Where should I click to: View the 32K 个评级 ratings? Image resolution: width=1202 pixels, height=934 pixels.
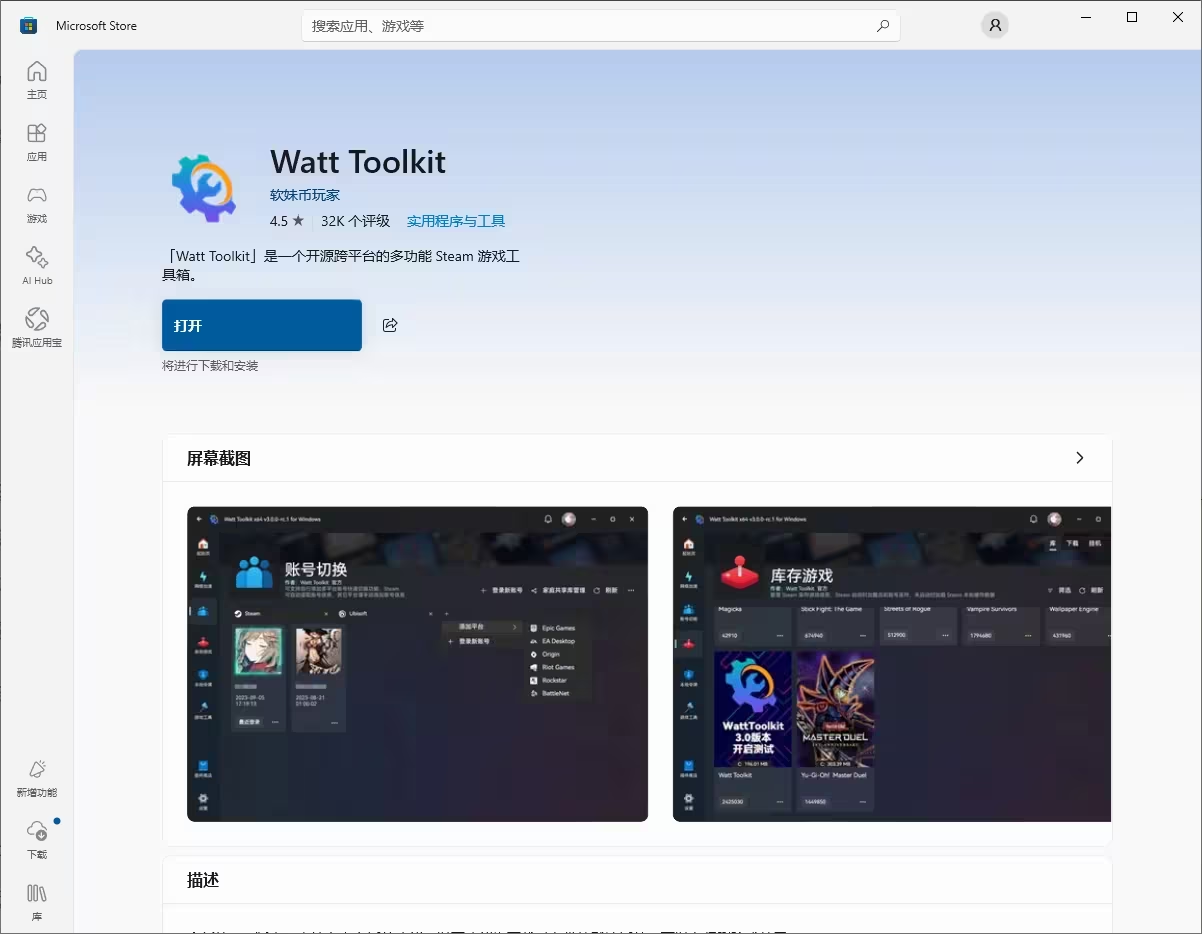(x=355, y=221)
